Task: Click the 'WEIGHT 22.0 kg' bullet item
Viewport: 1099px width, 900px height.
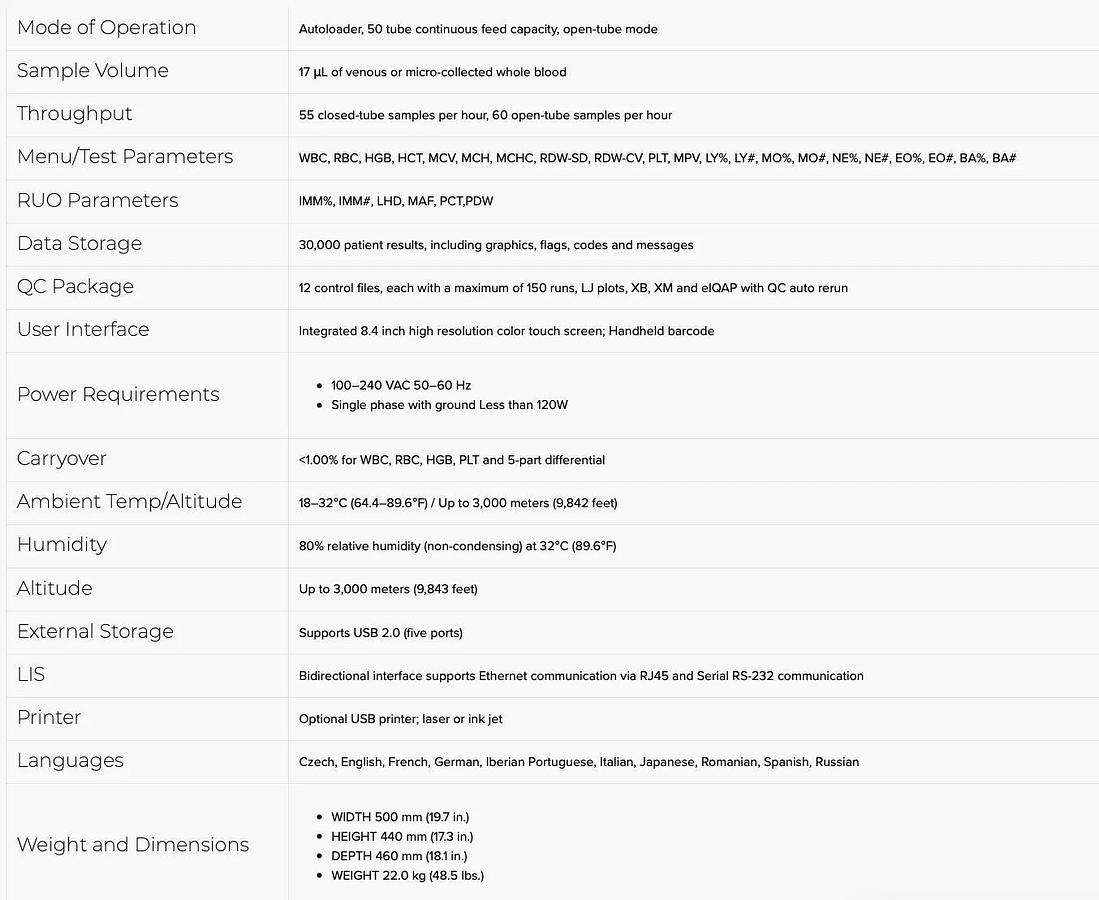Action: point(407,875)
